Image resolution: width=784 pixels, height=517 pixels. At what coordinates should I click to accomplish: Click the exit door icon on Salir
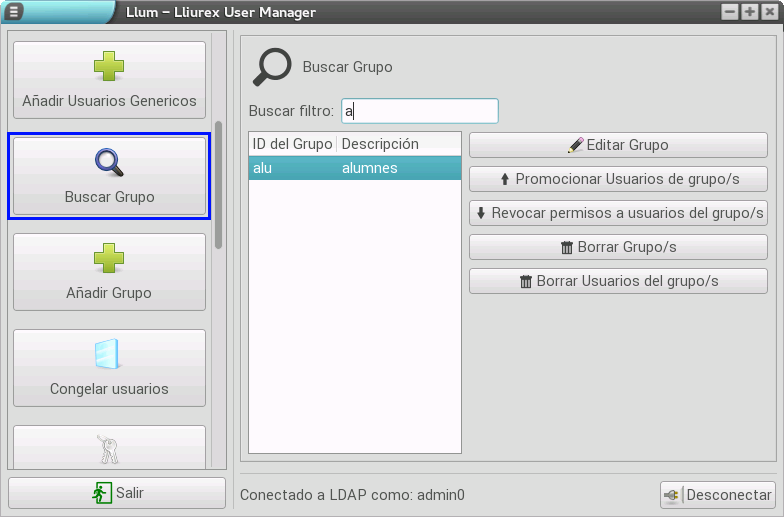pos(101,493)
